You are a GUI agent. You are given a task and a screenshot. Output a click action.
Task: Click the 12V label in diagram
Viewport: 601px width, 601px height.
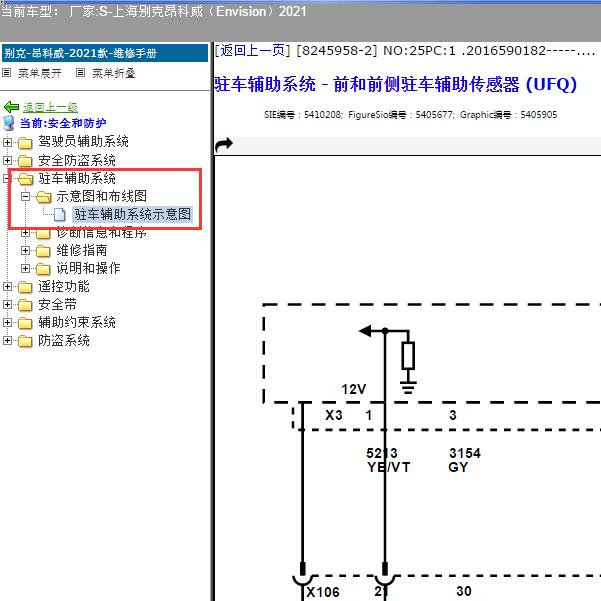[353, 389]
